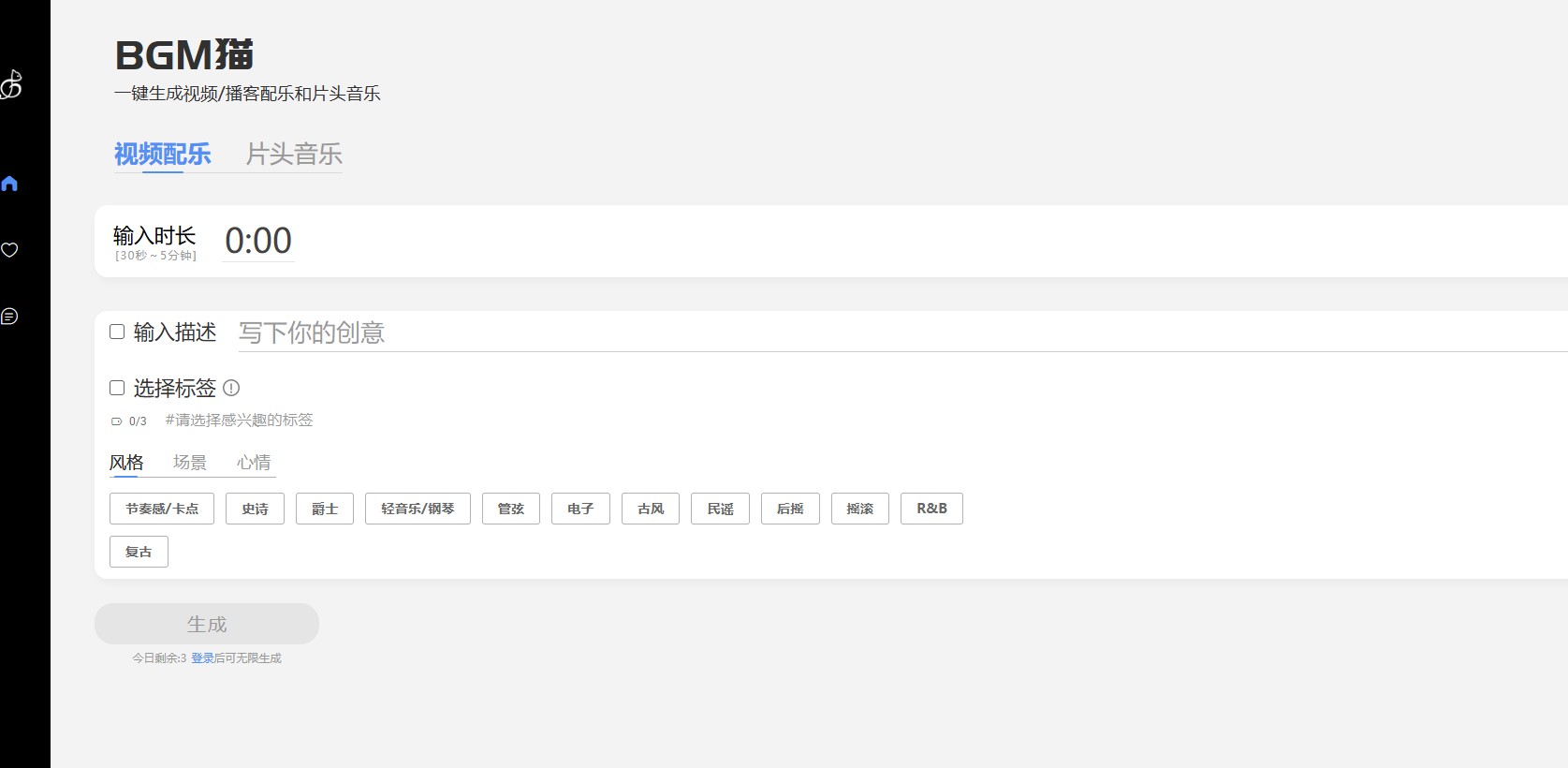Open the favorites heart icon
The image size is (1568, 768).
point(10,250)
